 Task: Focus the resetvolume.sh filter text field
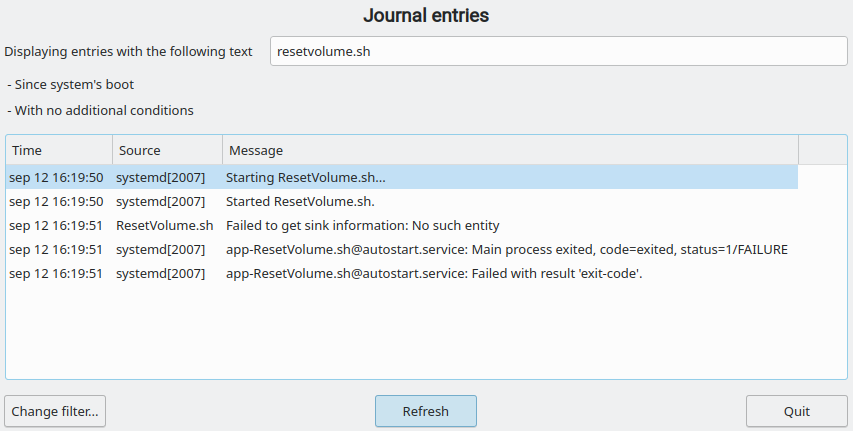pyautogui.click(x=559, y=51)
